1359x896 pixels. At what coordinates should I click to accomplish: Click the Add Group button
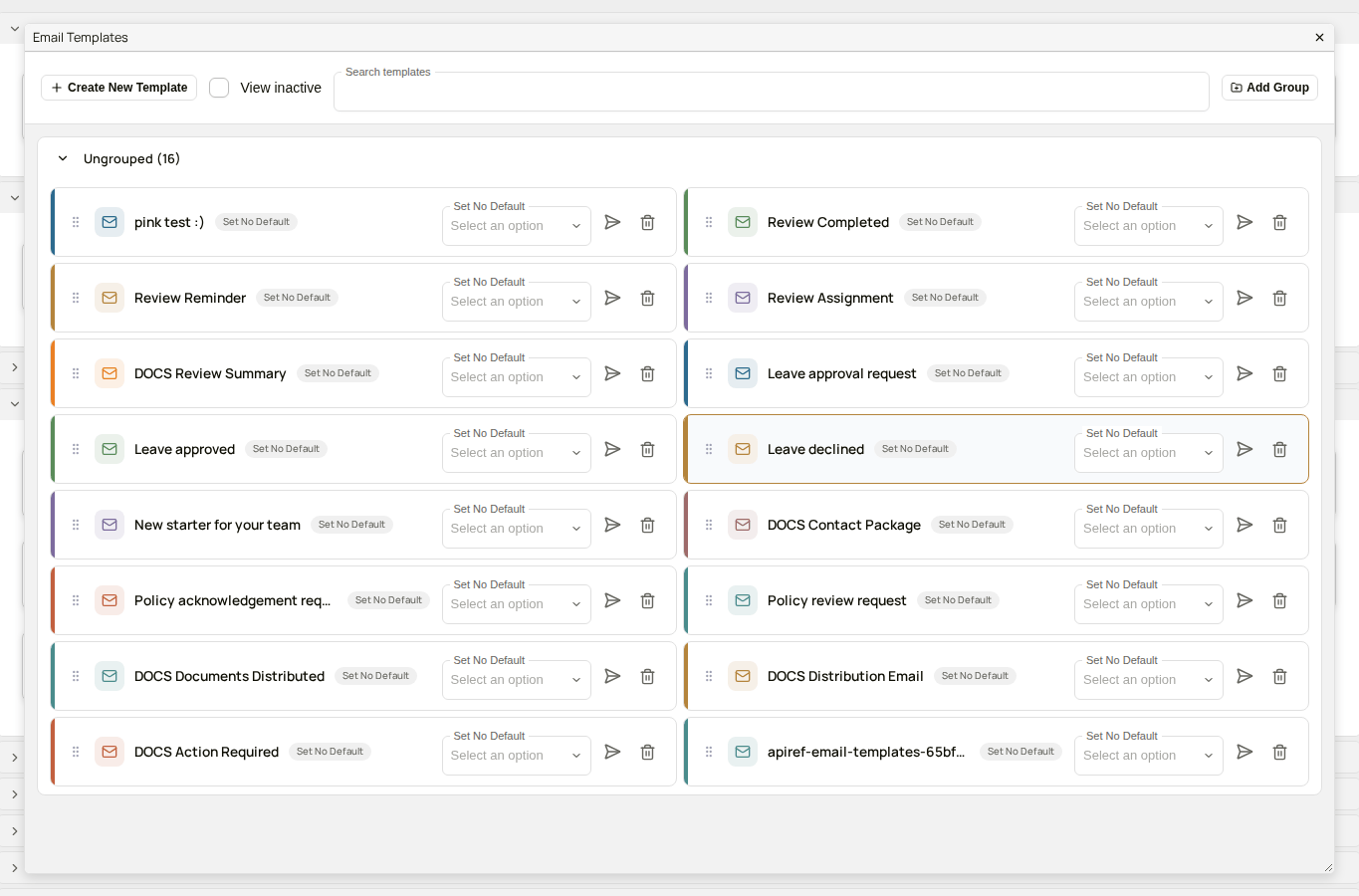1269,88
